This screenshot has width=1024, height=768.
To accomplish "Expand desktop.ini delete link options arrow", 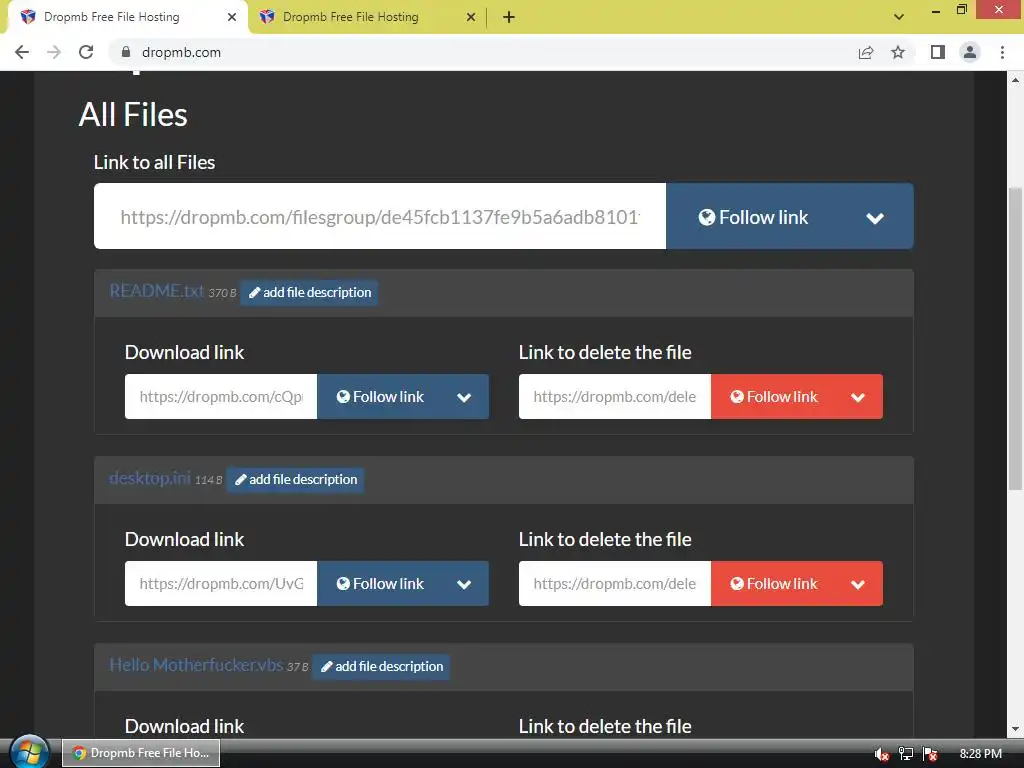I will pos(858,584).
